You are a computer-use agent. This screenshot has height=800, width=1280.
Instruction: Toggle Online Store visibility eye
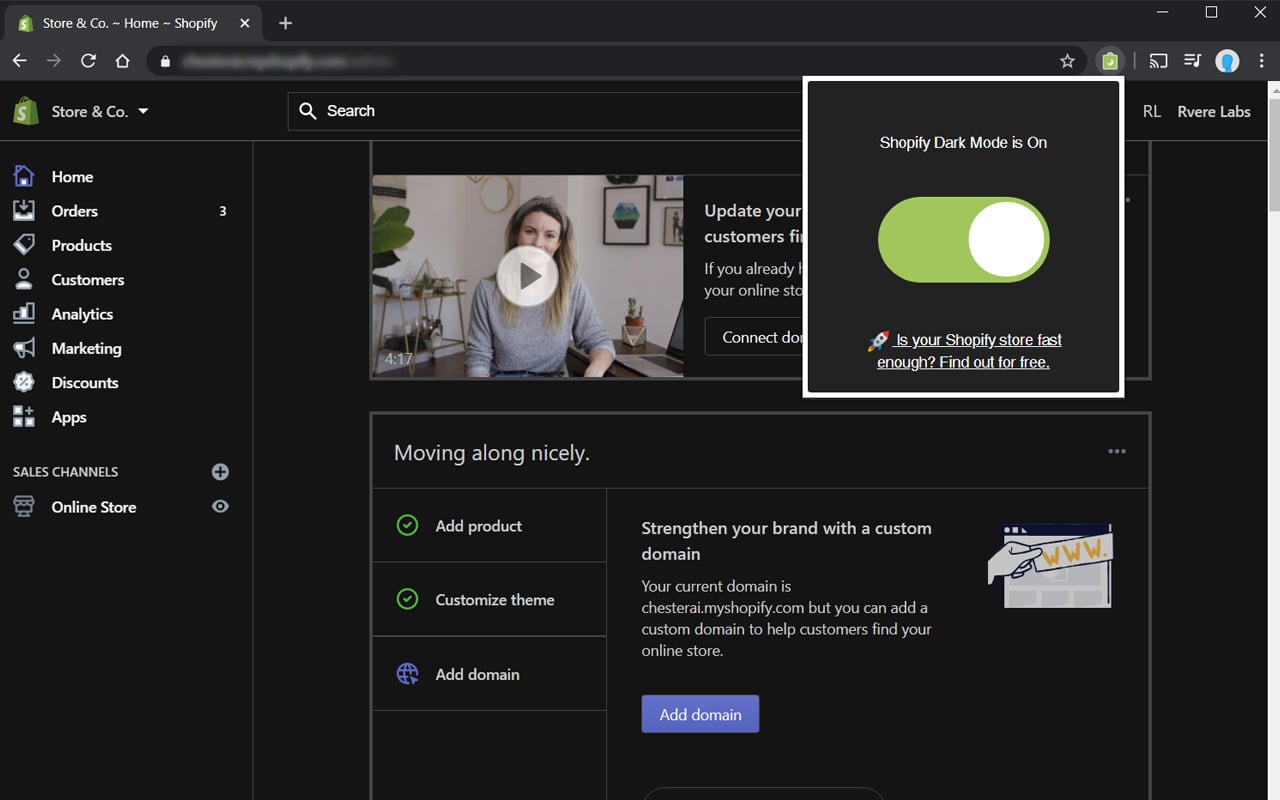(220, 506)
